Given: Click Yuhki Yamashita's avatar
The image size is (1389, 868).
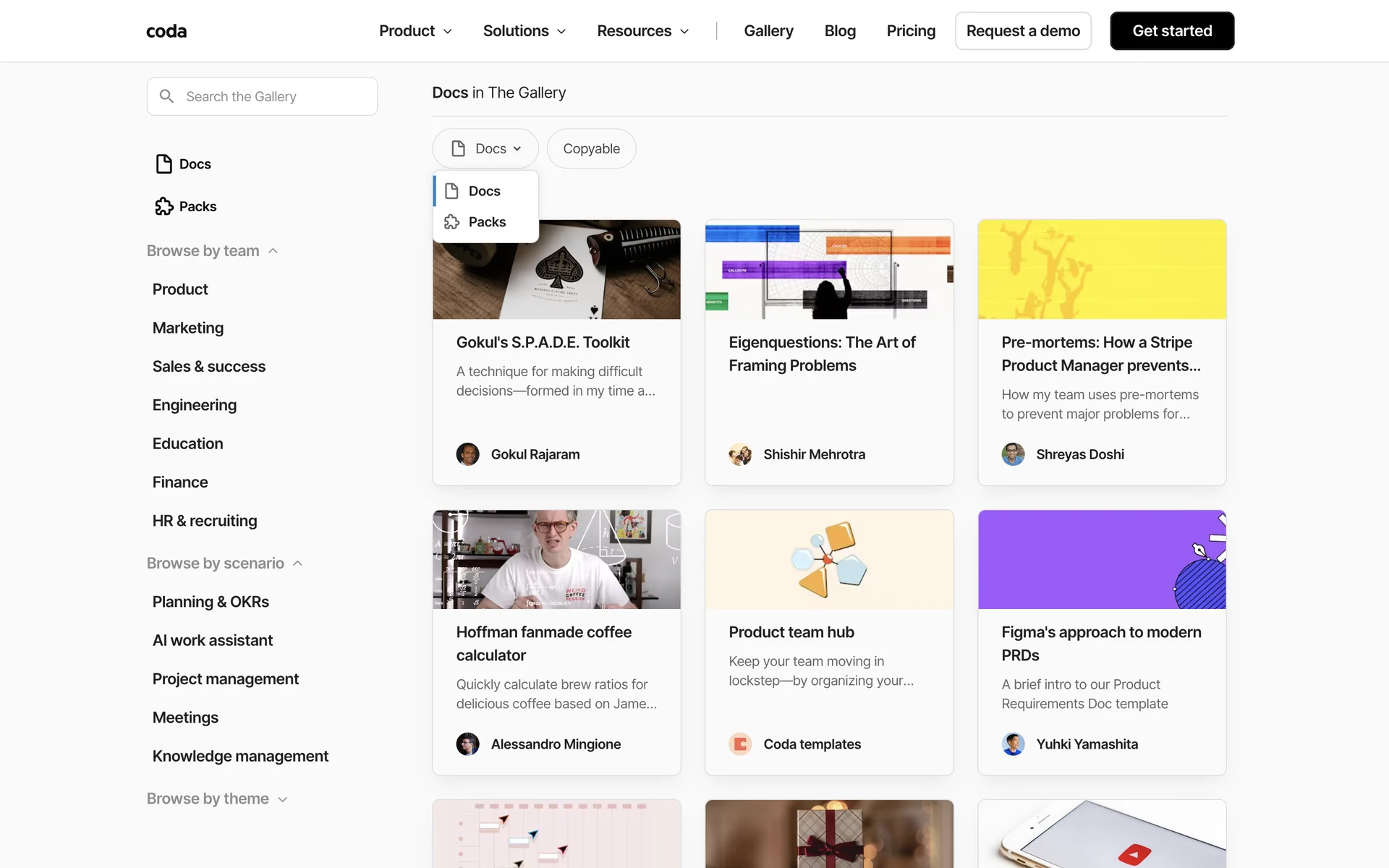Looking at the screenshot, I should pos(1013,744).
